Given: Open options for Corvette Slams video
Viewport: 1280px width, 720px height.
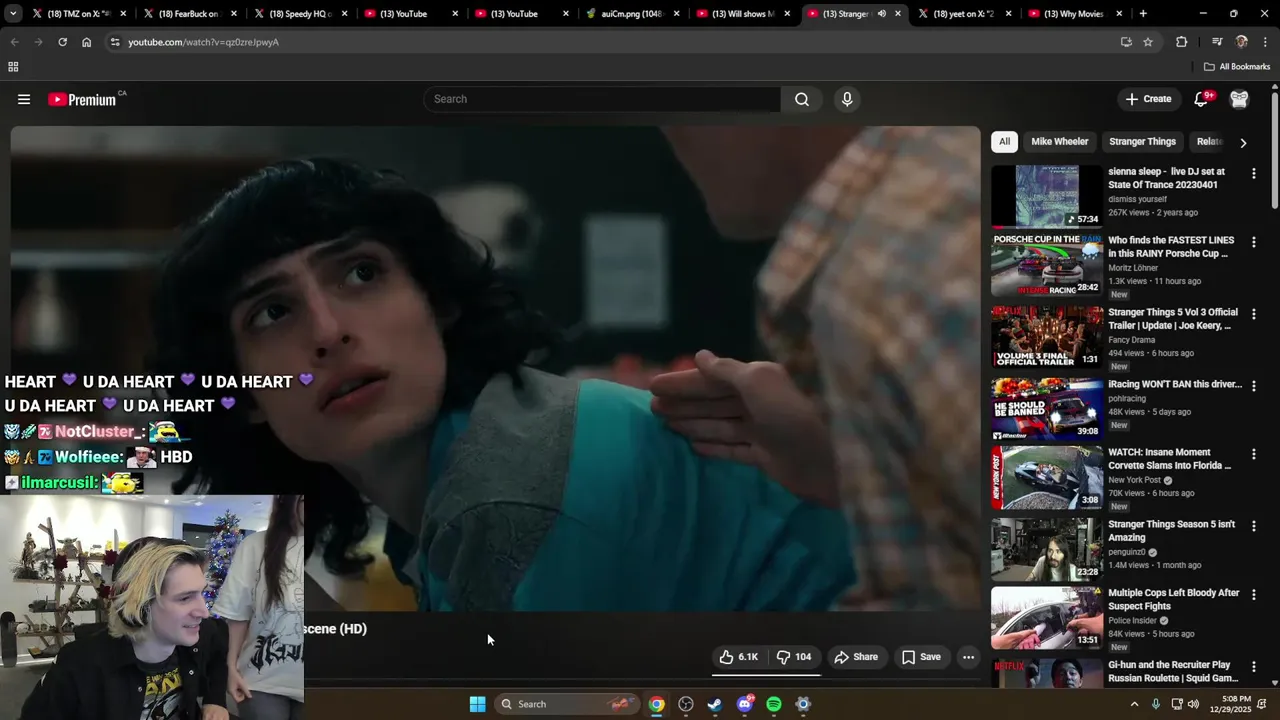Looking at the screenshot, I should (x=1253, y=453).
